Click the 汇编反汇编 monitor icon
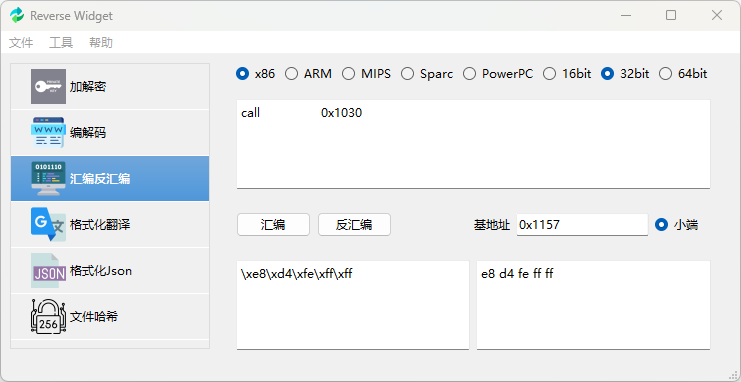 tap(48, 179)
